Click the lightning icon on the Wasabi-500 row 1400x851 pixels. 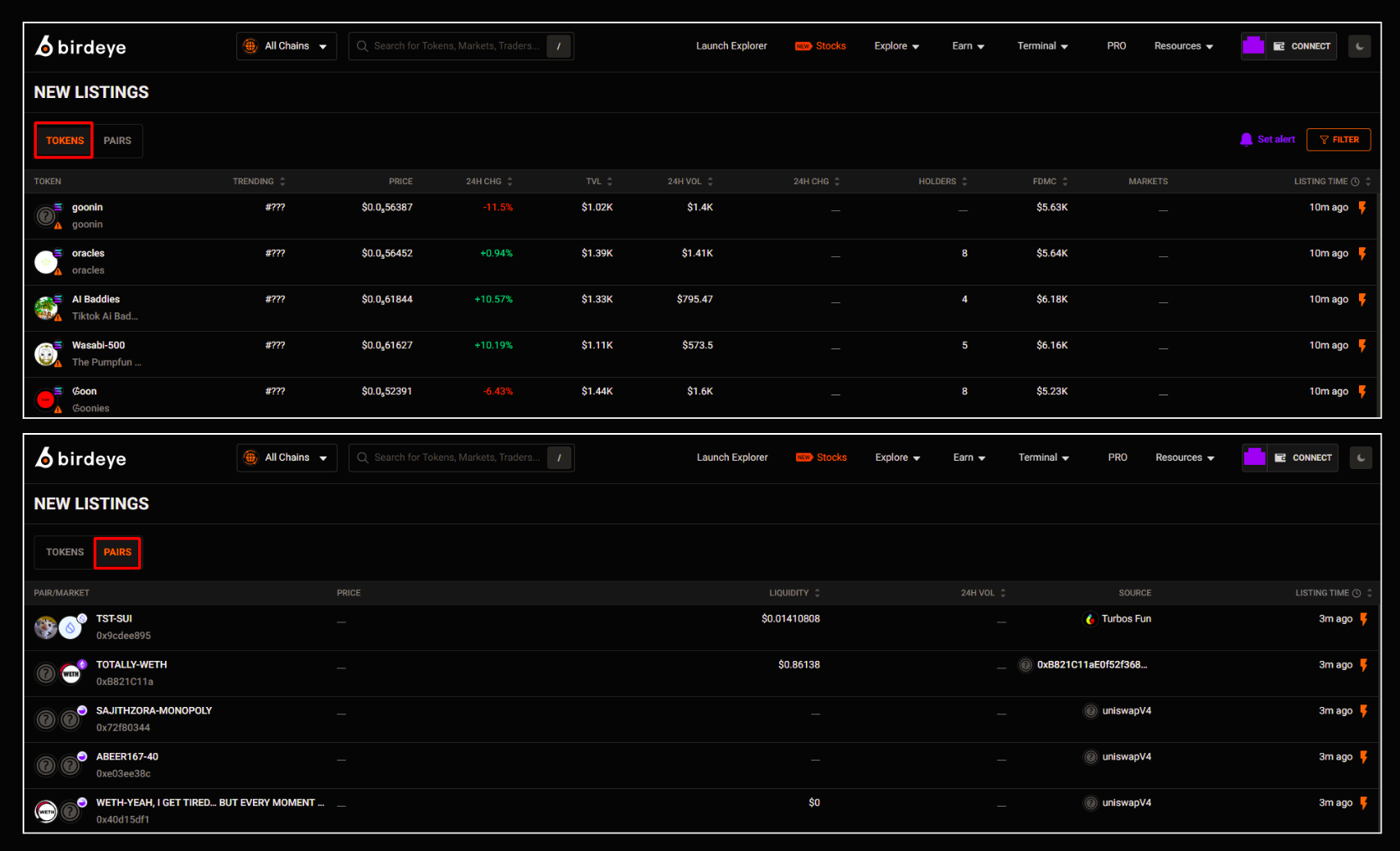[1362, 346]
